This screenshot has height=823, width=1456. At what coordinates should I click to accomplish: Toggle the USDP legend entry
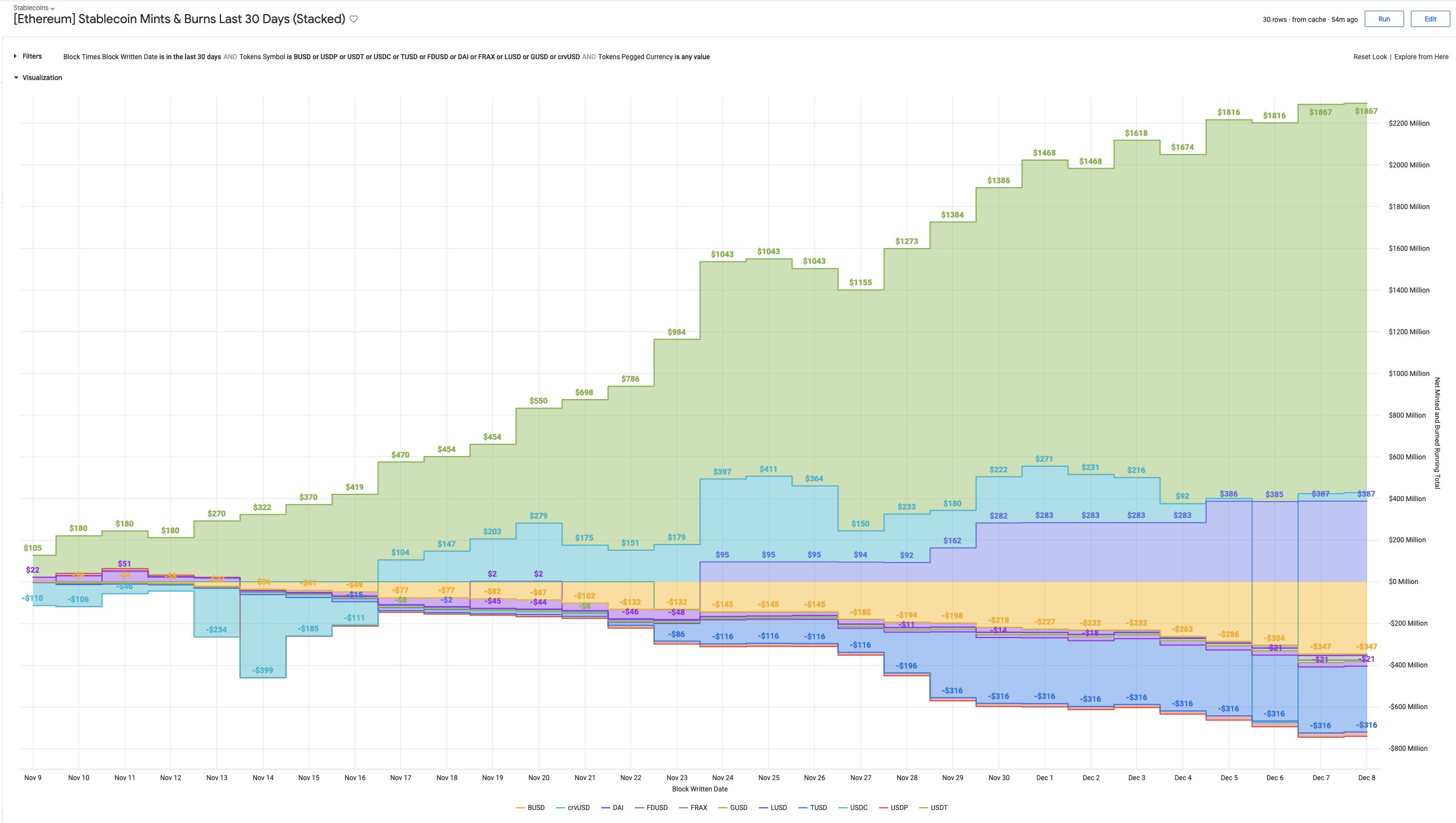click(x=898, y=808)
